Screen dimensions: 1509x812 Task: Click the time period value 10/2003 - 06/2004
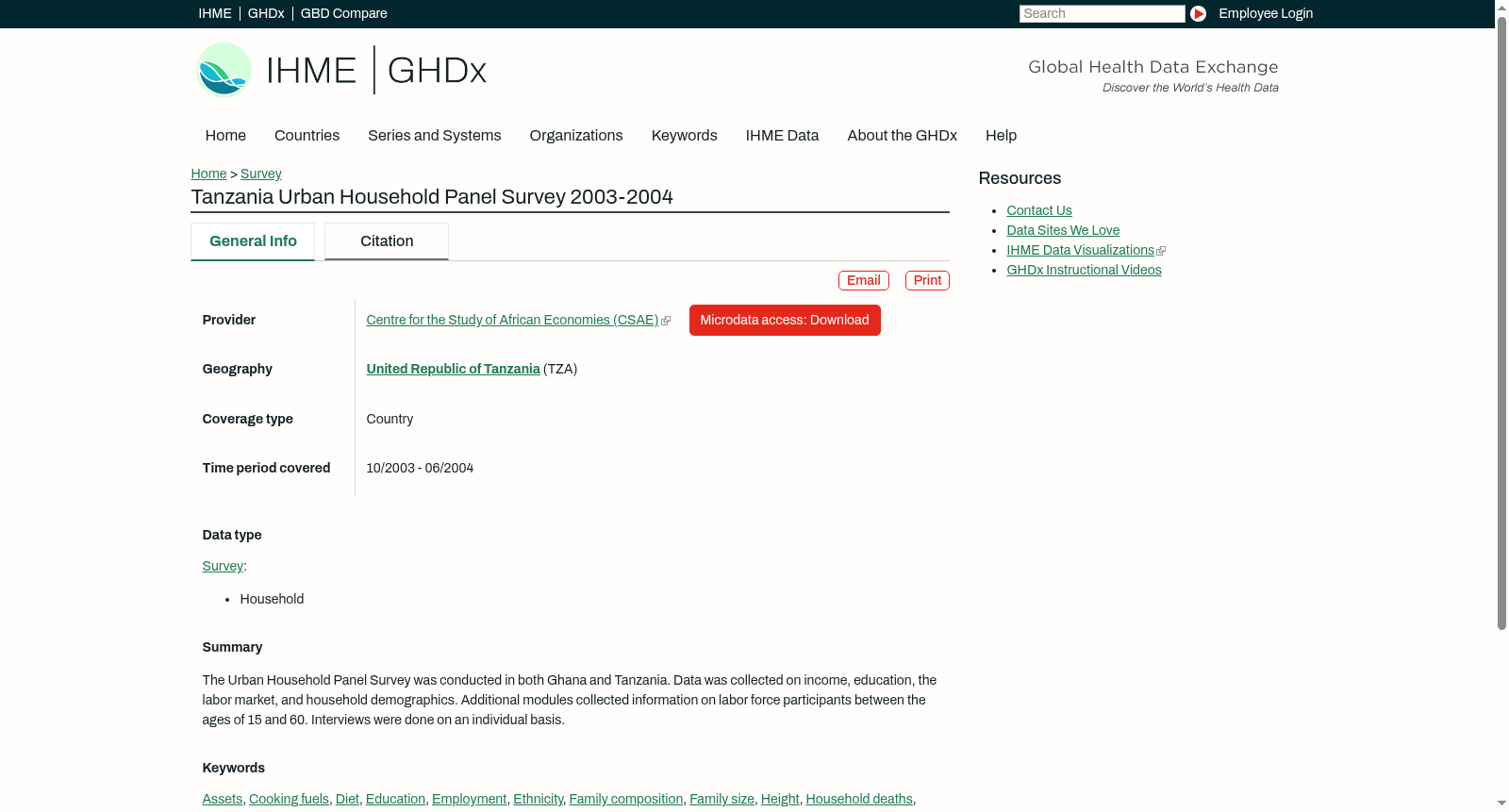[420, 469]
